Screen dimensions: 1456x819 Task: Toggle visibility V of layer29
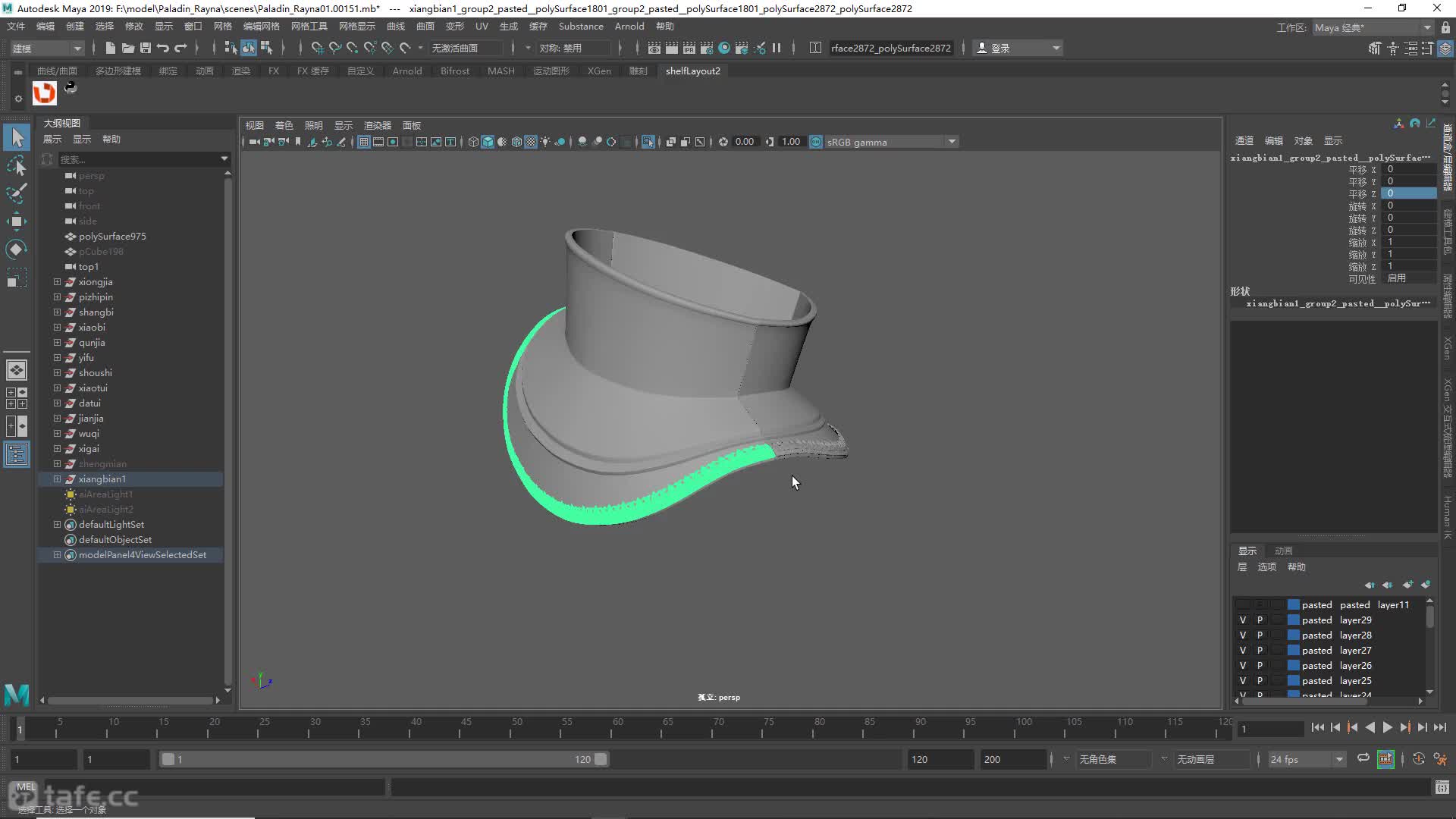(1243, 620)
